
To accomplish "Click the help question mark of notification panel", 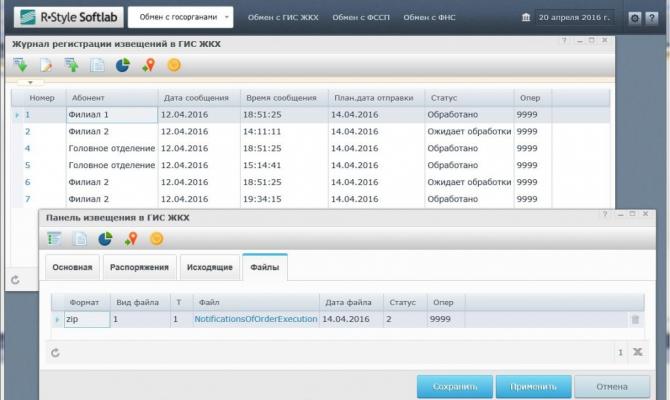I will point(605,214).
